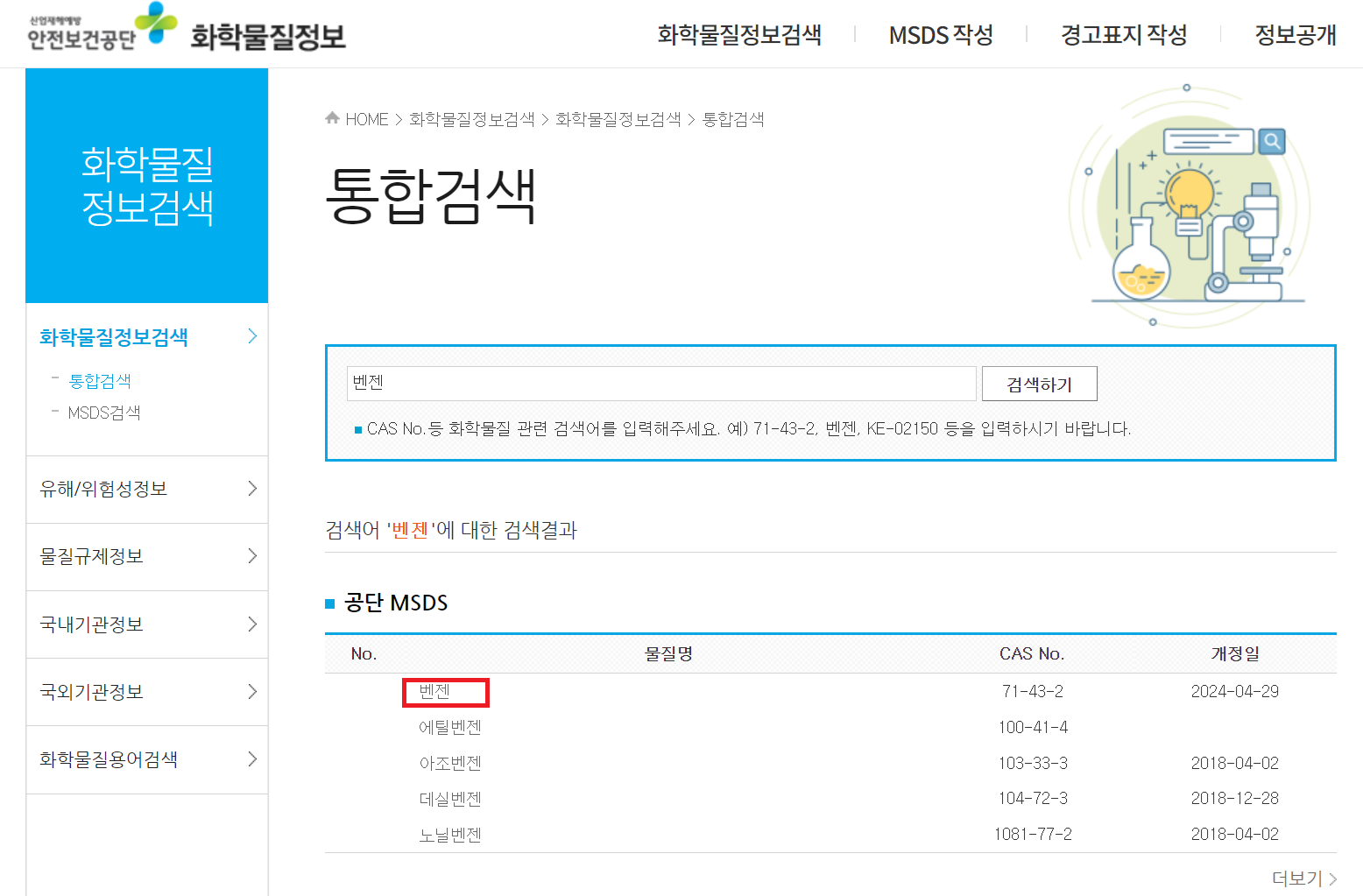Expand the 물질규제정보 chevron
Viewport: 1363px width, 896px height.
252,556
